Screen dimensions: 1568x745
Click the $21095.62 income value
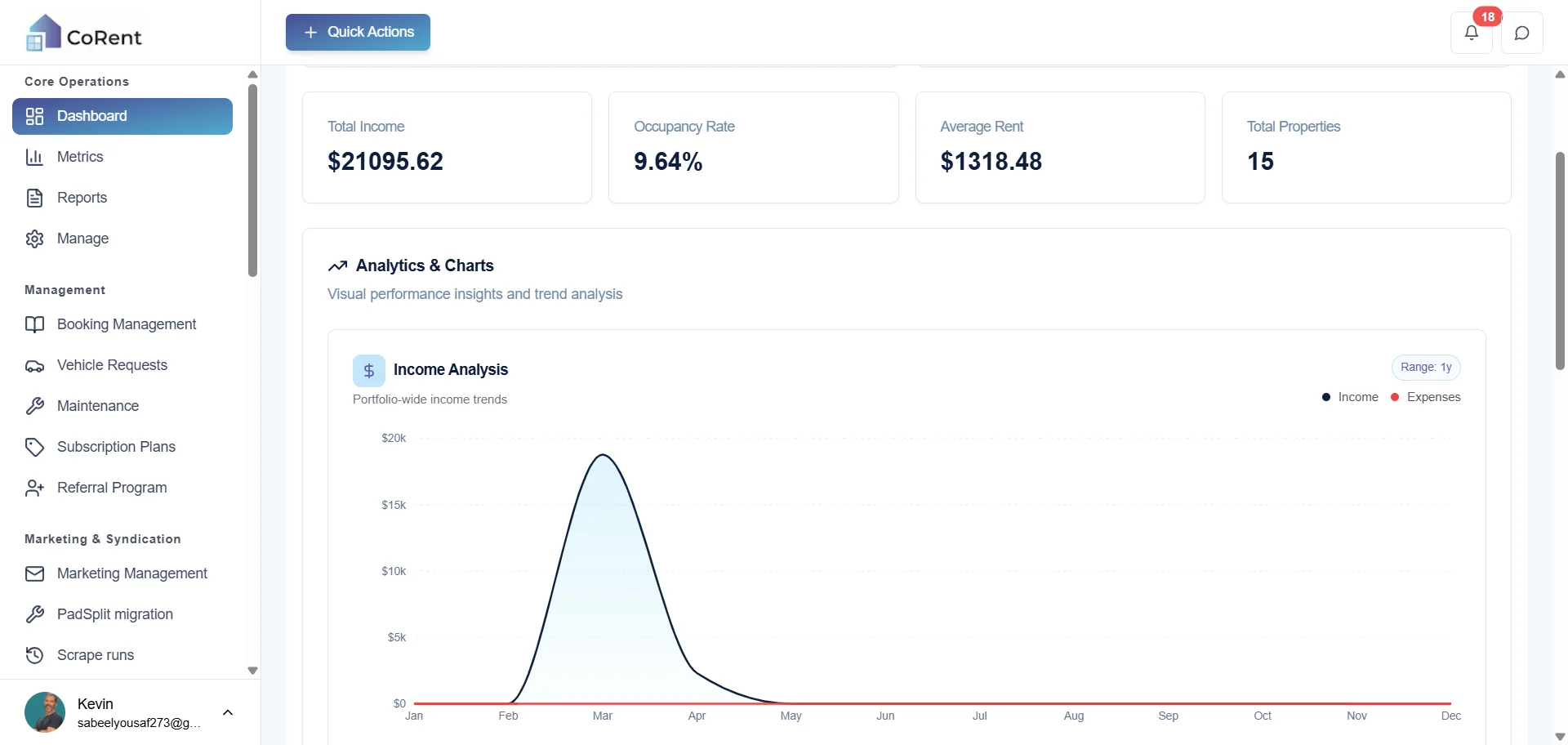[385, 161]
